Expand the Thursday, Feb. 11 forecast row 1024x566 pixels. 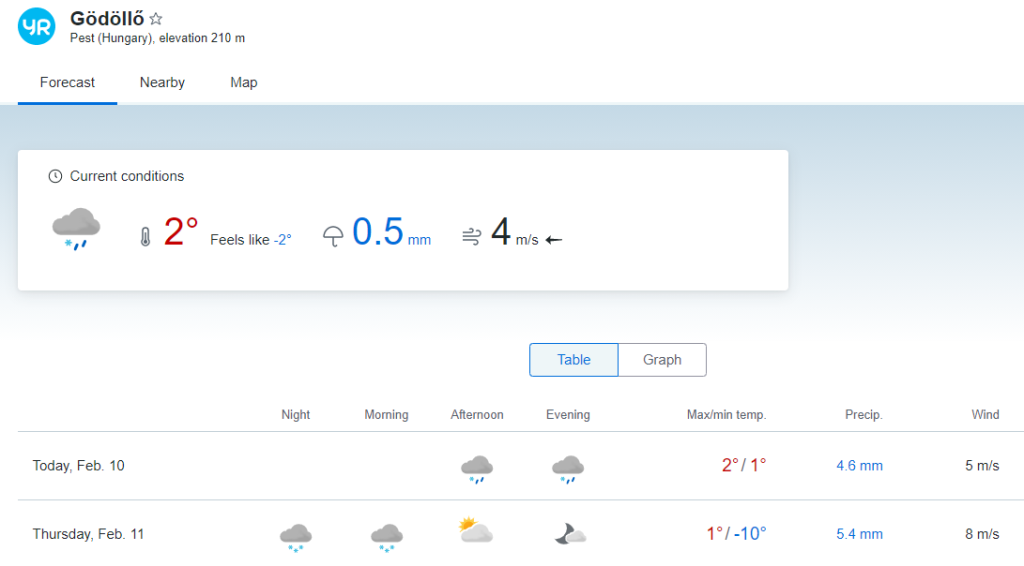click(x=88, y=534)
